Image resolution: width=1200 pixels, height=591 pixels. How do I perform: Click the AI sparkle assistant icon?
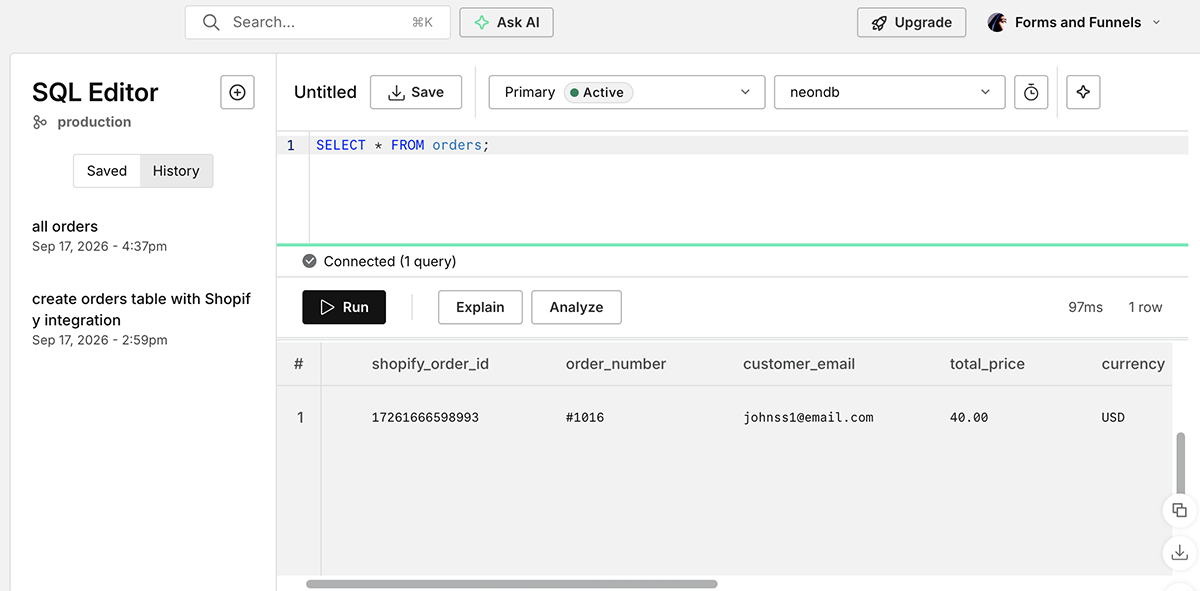[x=1083, y=92]
